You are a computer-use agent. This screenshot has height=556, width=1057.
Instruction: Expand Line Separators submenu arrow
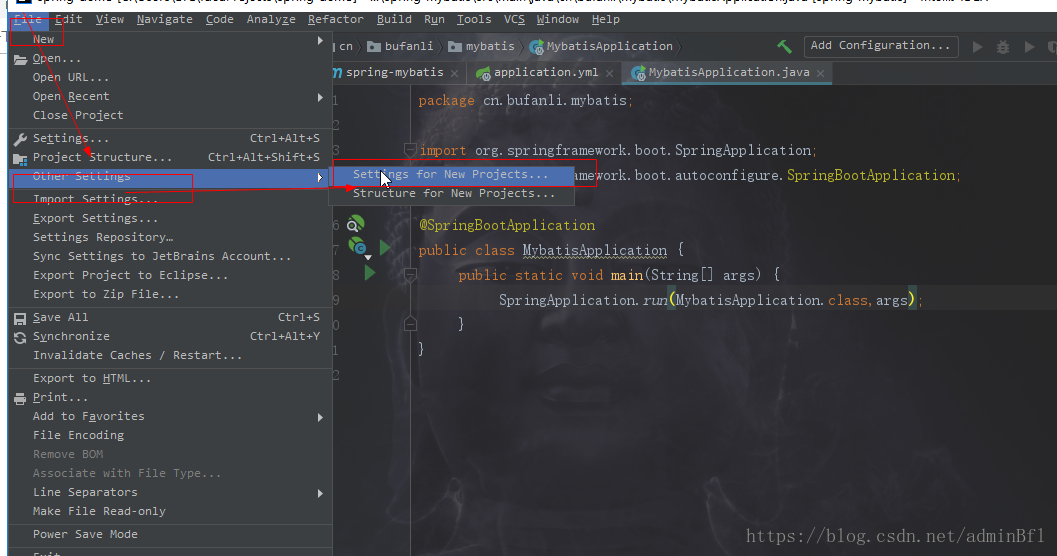(x=320, y=493)
